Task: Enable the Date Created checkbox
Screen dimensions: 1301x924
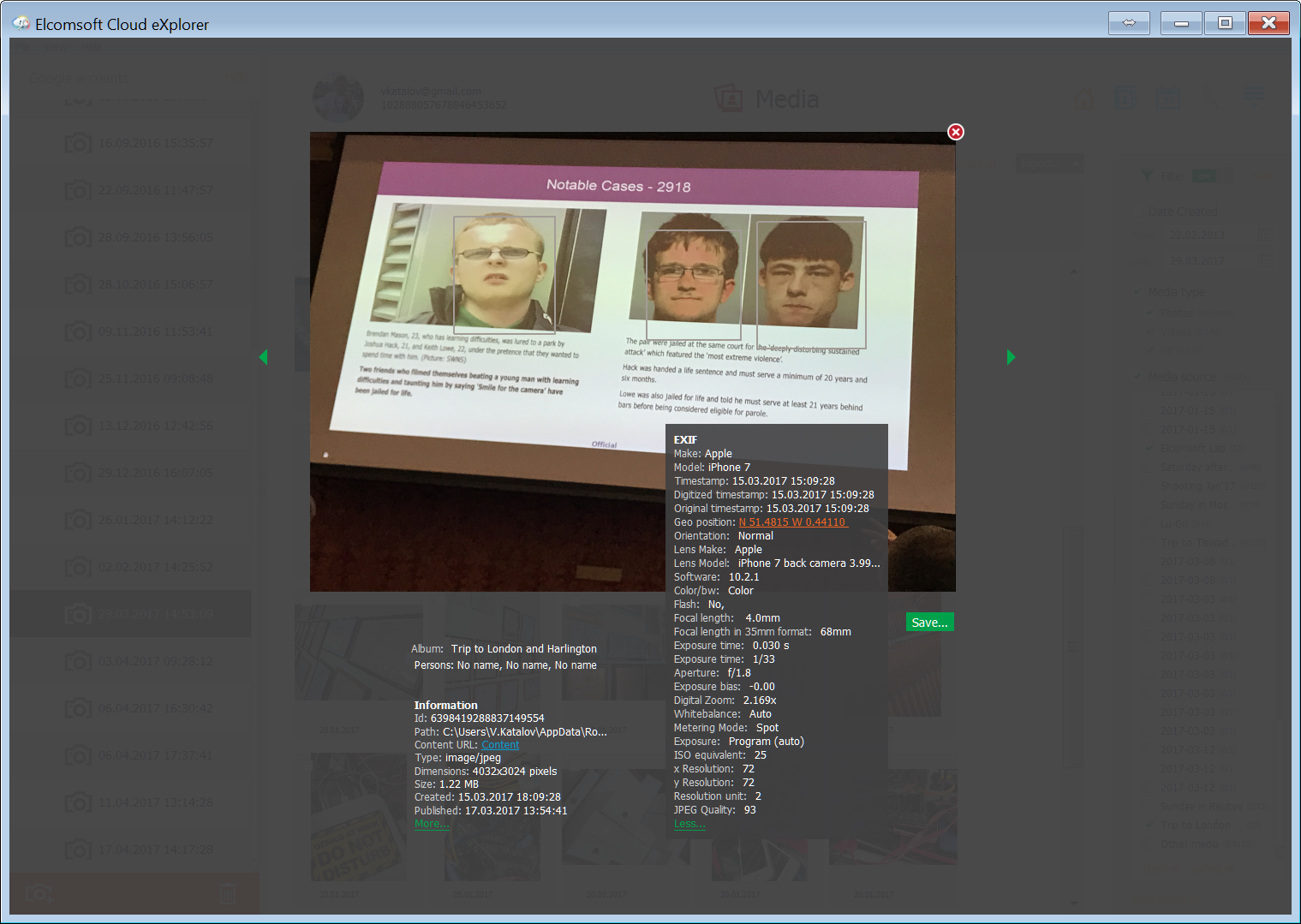Action: click(1137, 212)
